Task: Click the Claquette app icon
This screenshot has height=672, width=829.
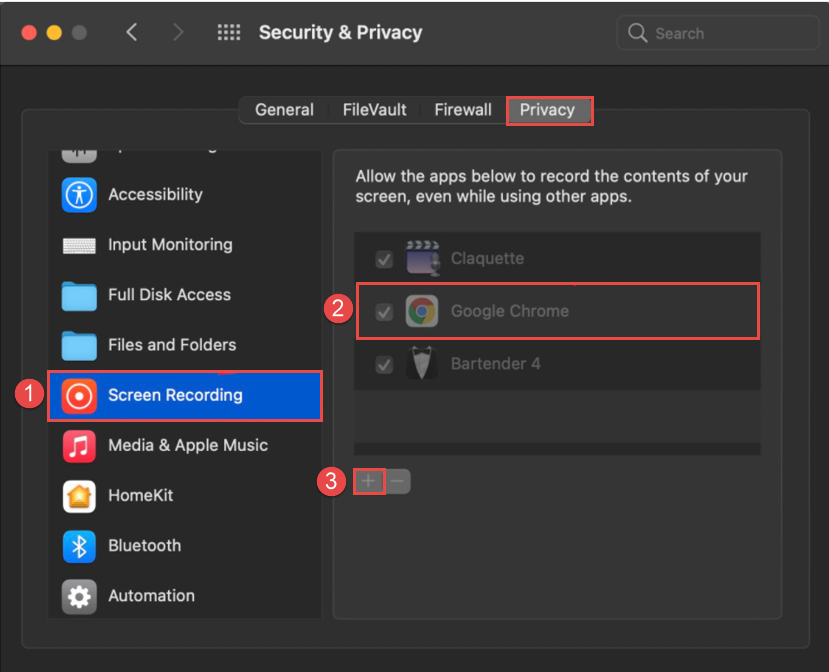Action: coord(422,258)
